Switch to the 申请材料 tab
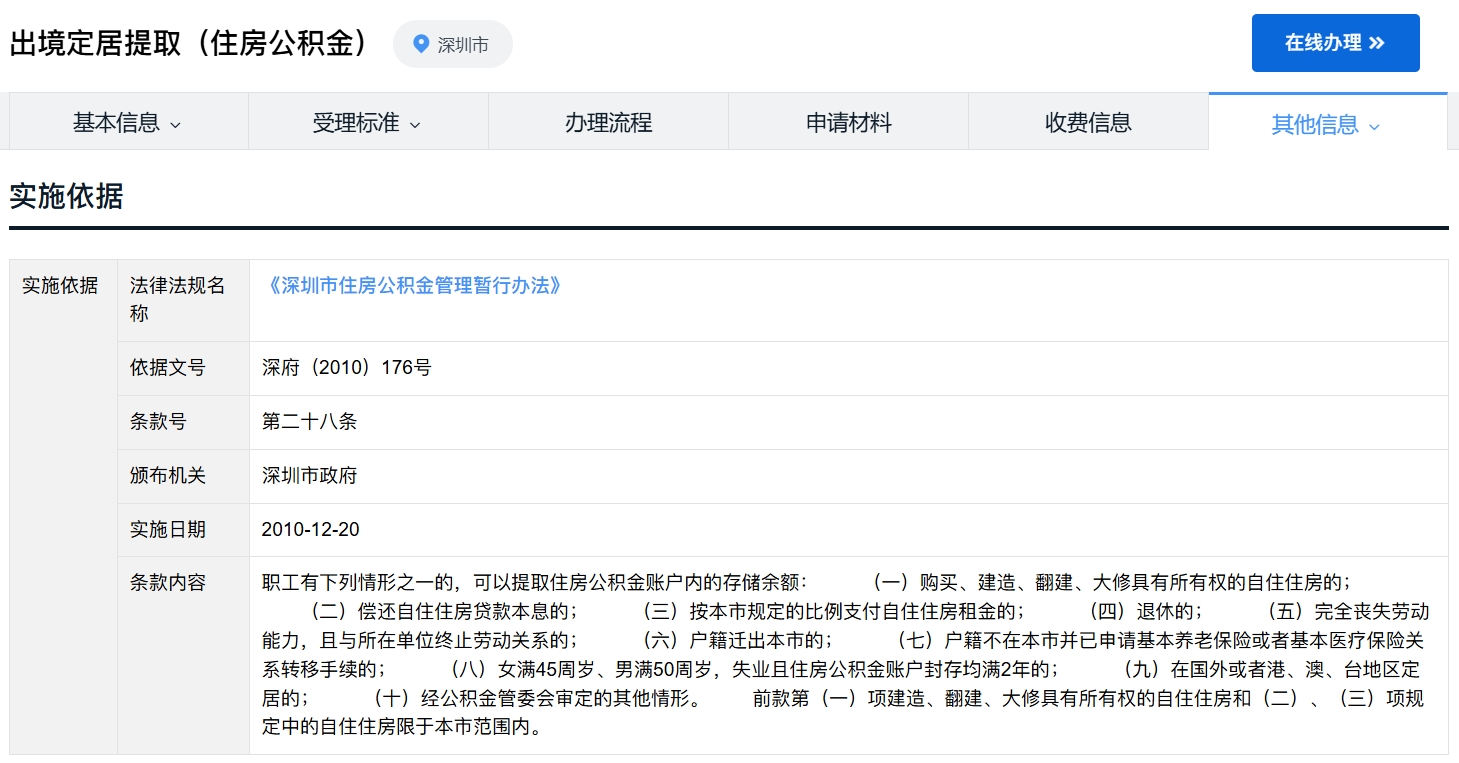Viewport: 1459px width, 763px height. (x=848, y=121)
